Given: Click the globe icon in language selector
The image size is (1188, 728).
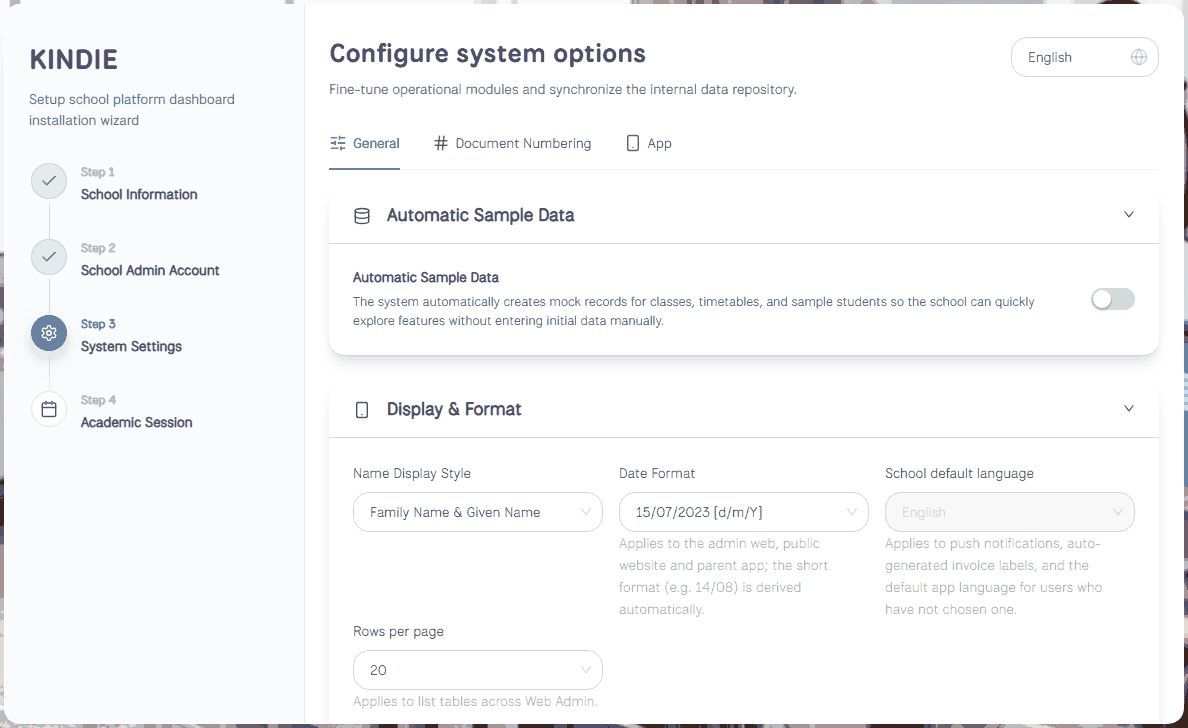Looking at the screenshot, I should (1138, 57).
